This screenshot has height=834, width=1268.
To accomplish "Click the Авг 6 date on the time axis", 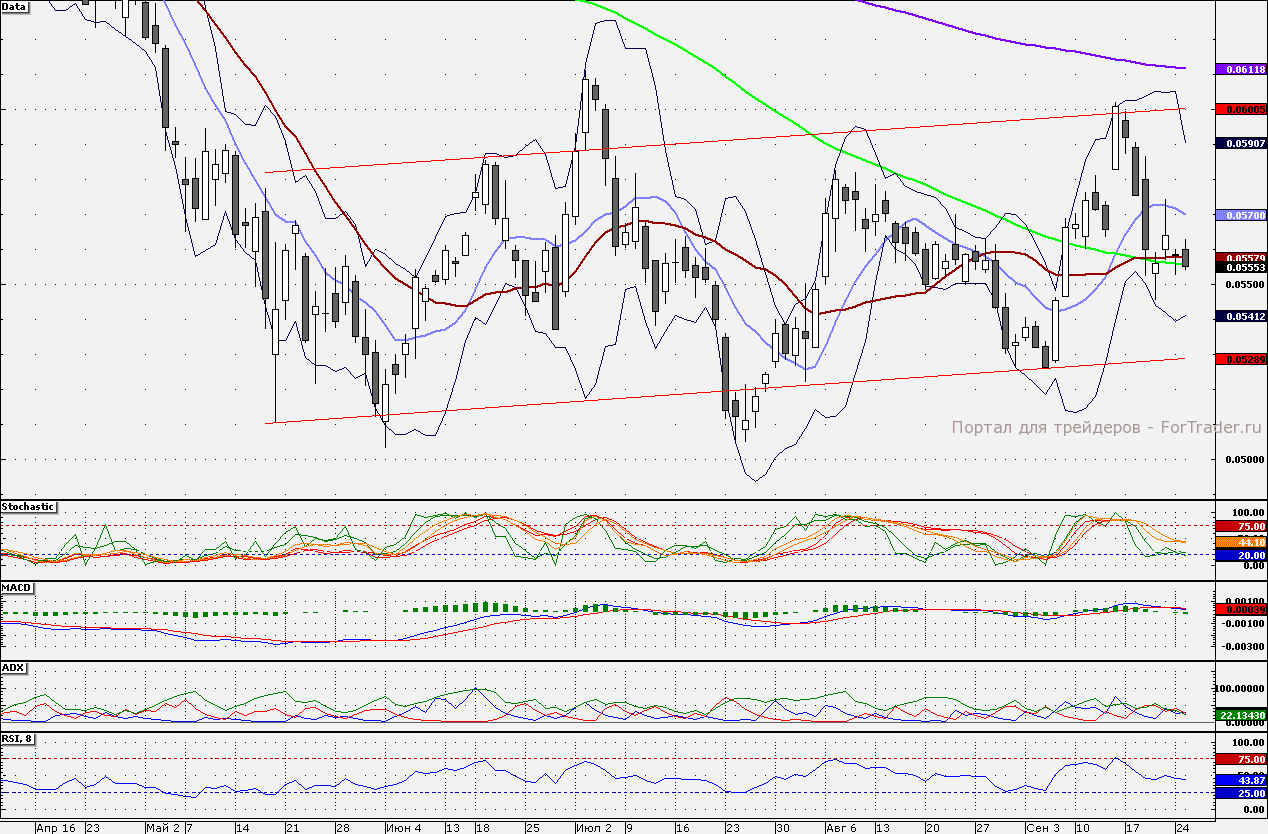I will (841, 828).
